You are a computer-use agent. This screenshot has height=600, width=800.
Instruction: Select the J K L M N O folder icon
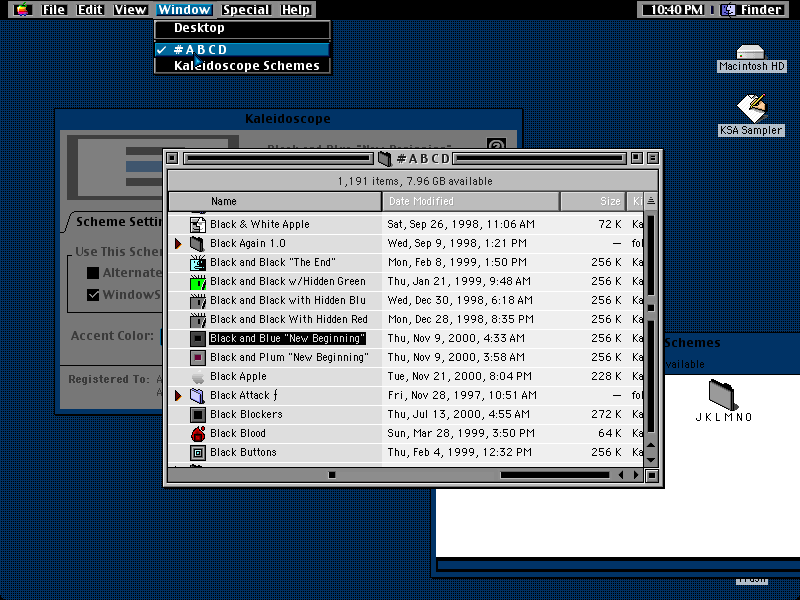tap(723, 394)
